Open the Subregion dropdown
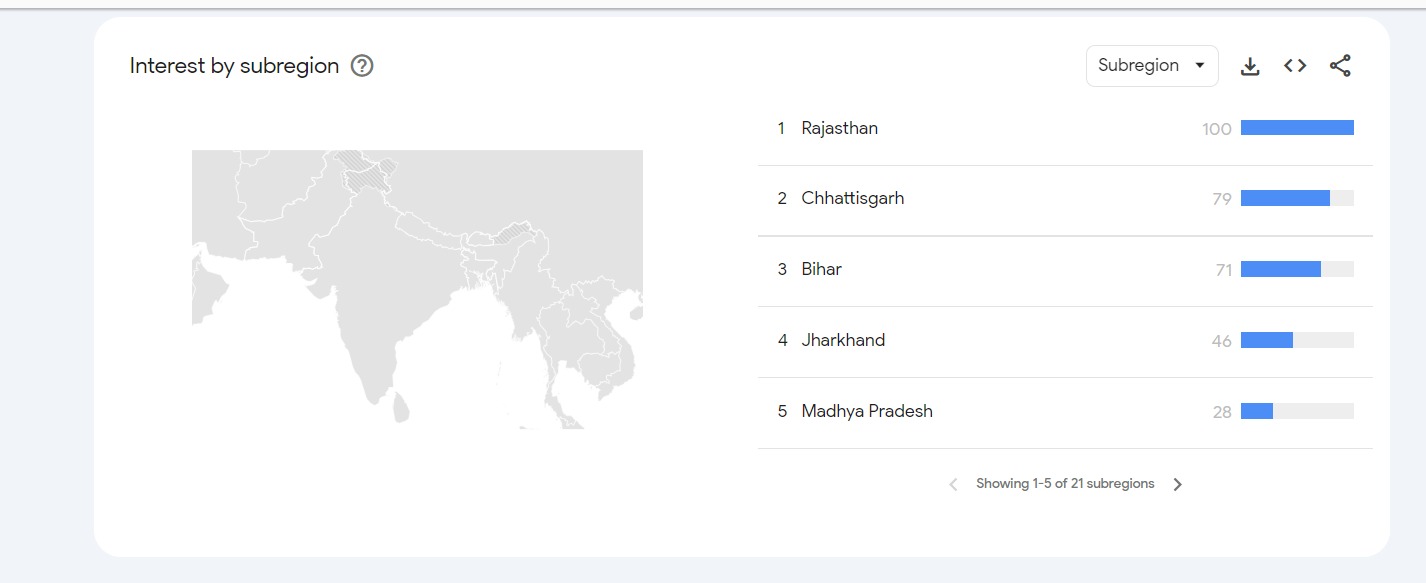The width and height of the screenshot is (1426, 583). (x=1151, y=66)
